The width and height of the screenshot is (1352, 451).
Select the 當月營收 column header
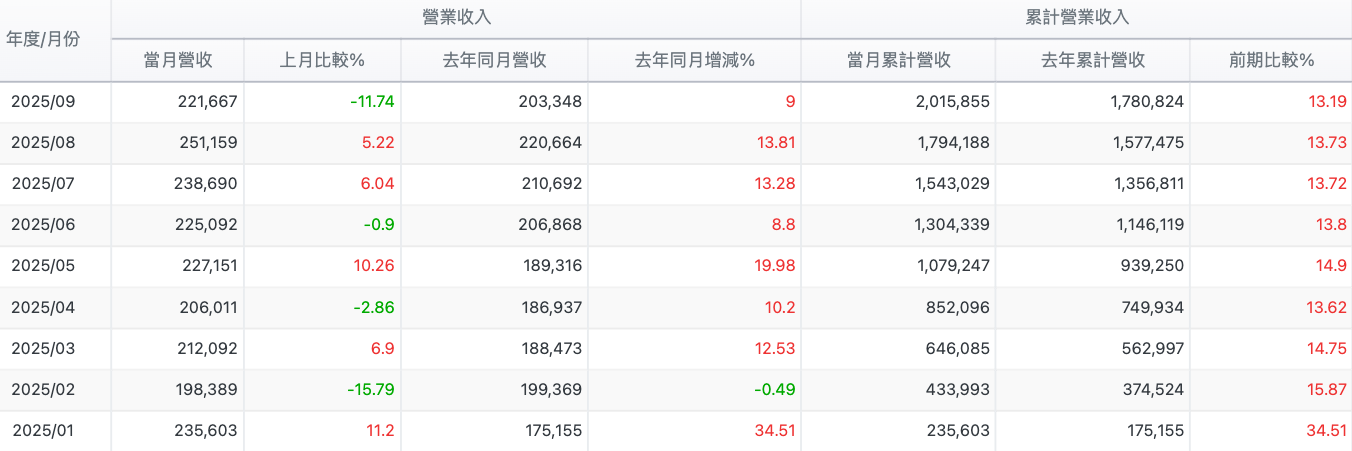(x=178, y=60)
